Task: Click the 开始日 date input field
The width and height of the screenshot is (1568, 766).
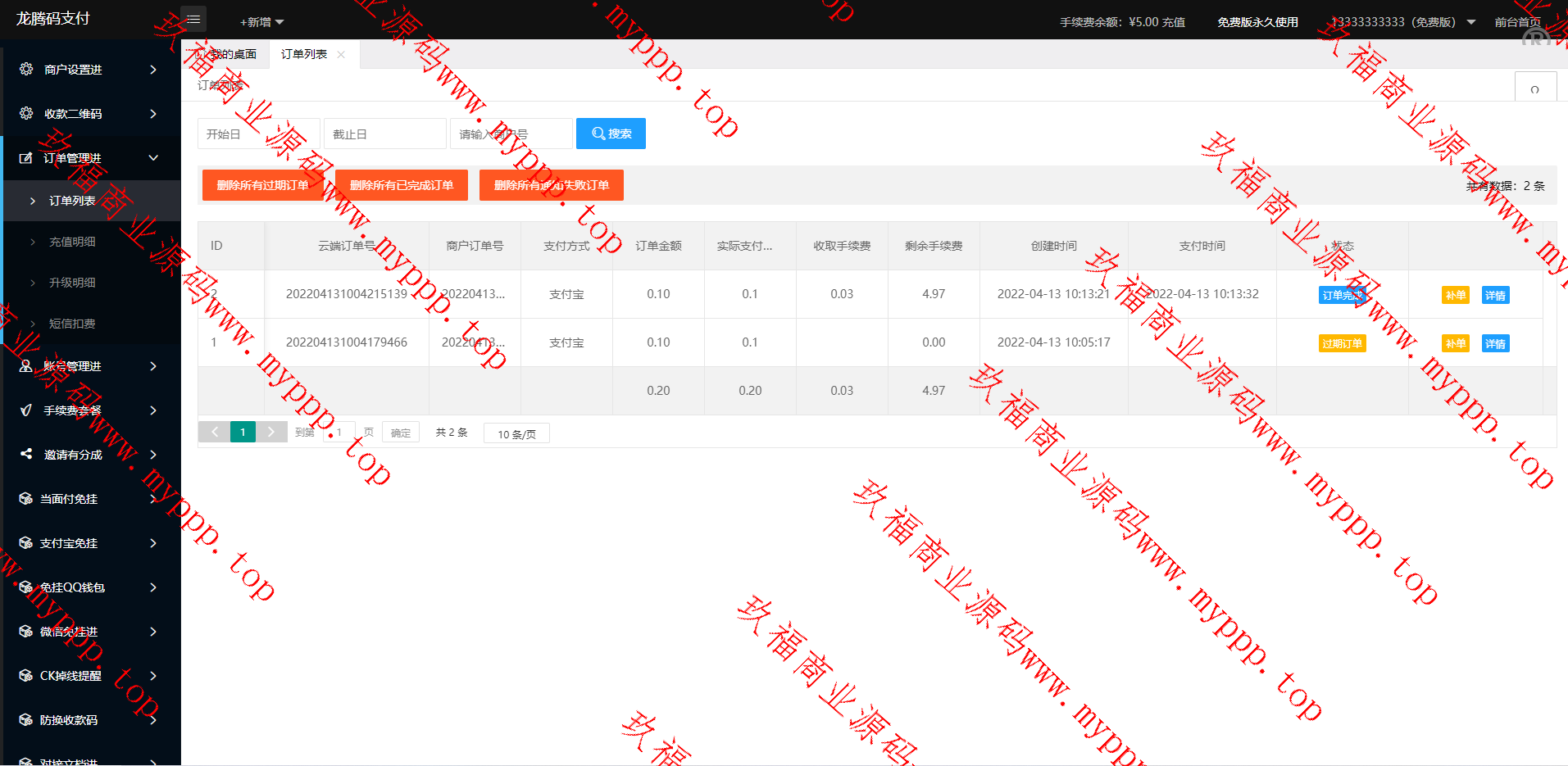Action: point(258,134)
